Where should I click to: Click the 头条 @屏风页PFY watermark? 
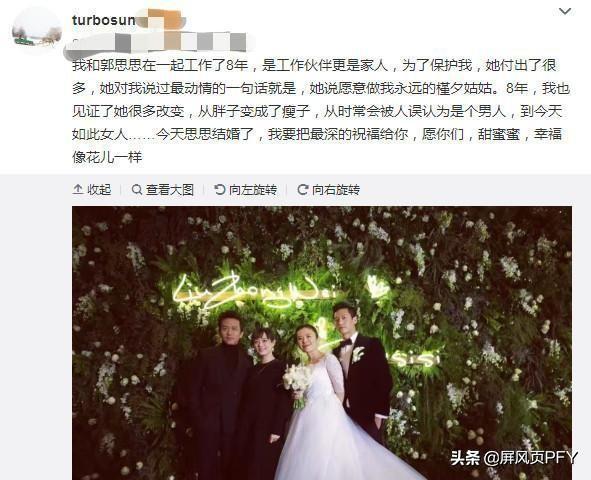tap(514, 458)
